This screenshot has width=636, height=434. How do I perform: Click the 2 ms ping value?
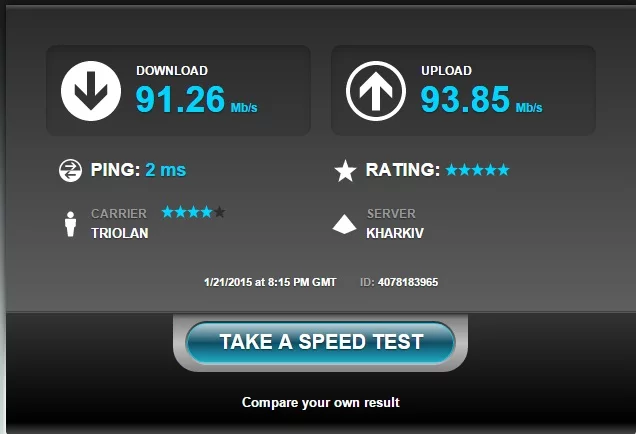click(165, 170)
